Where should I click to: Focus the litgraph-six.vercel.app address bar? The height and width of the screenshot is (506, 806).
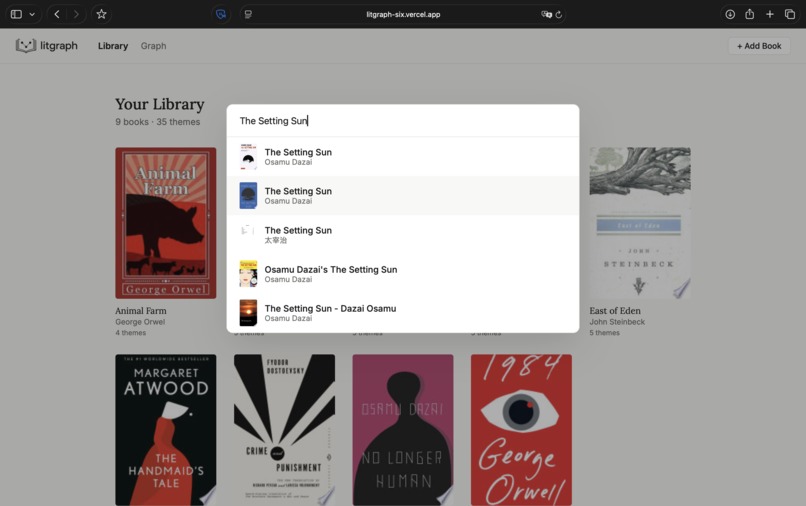(403, 14)
